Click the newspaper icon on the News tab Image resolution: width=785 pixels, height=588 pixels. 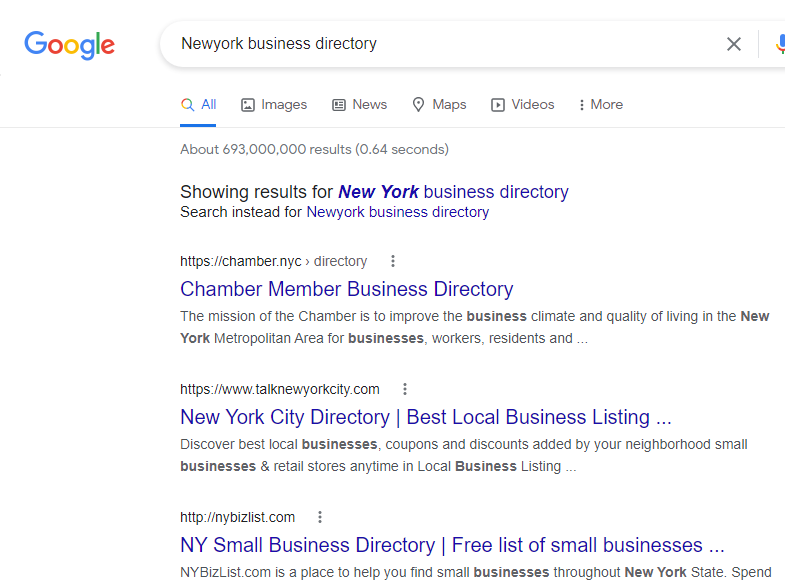(339, 105)
